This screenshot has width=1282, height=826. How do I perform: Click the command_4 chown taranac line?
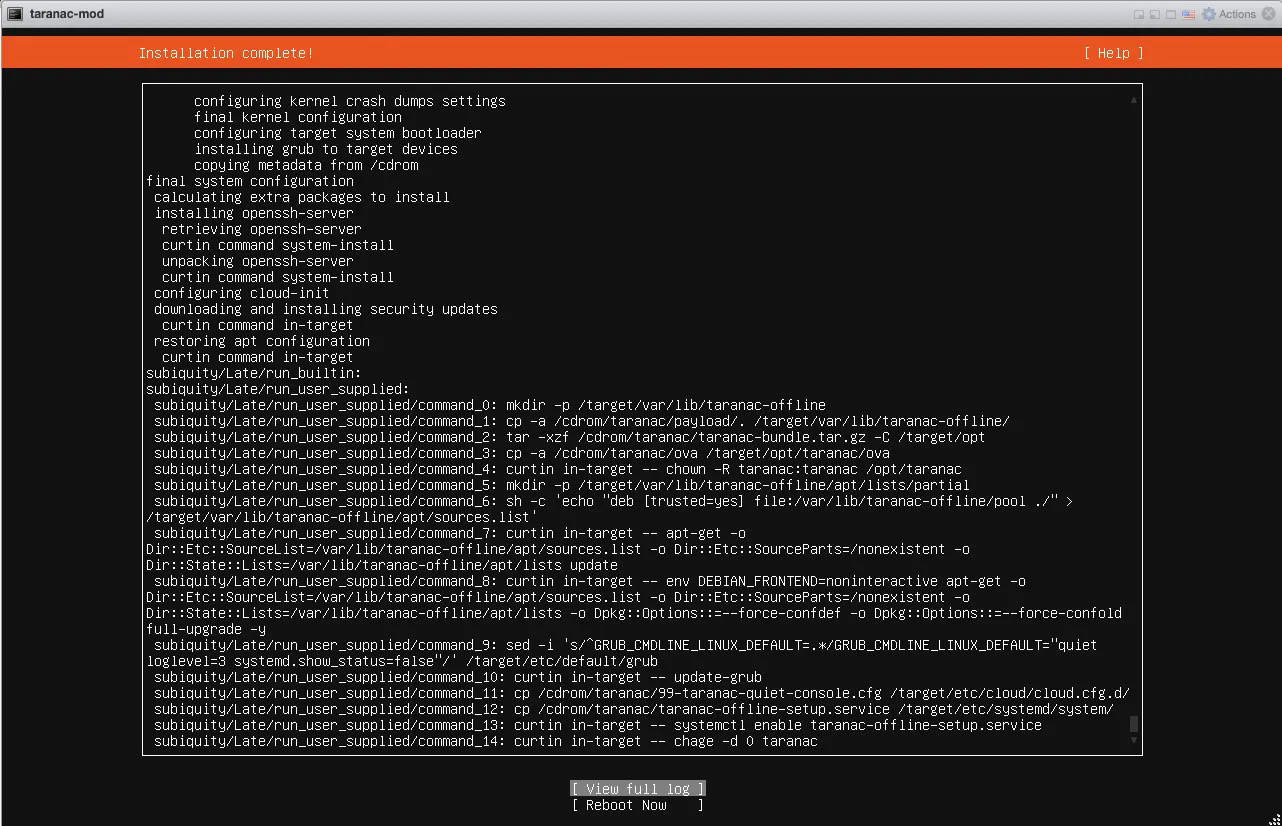pyautogui.click(x=558, y=469)
